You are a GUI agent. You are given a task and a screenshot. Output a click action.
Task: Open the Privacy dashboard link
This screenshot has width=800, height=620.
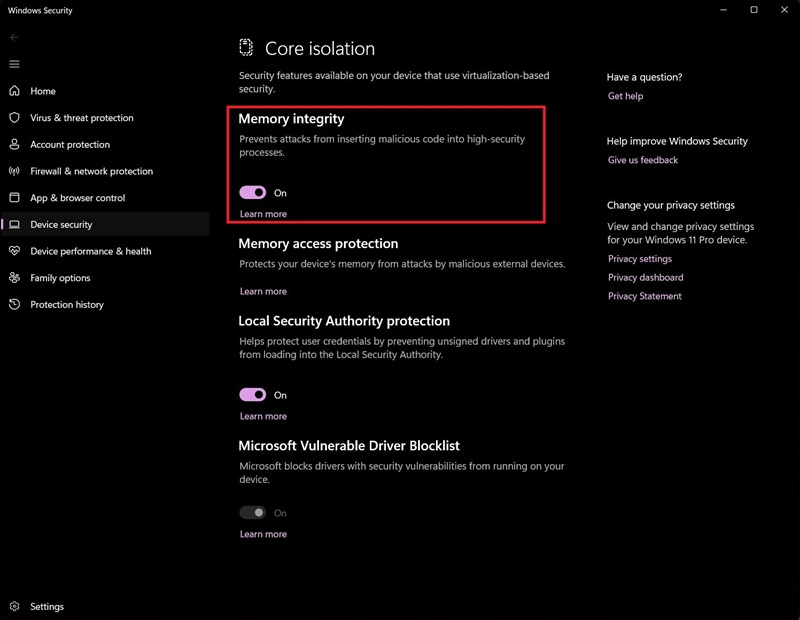tap(646, 277)
